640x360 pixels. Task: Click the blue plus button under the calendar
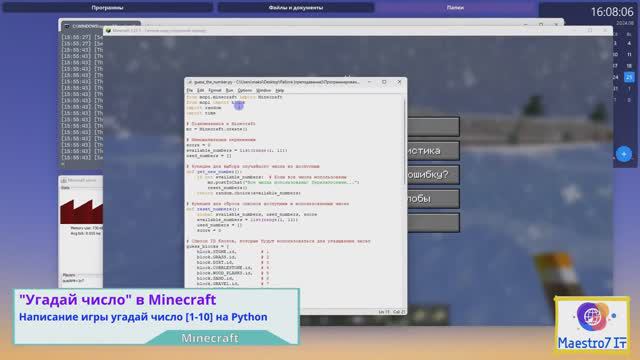[624, 154]
